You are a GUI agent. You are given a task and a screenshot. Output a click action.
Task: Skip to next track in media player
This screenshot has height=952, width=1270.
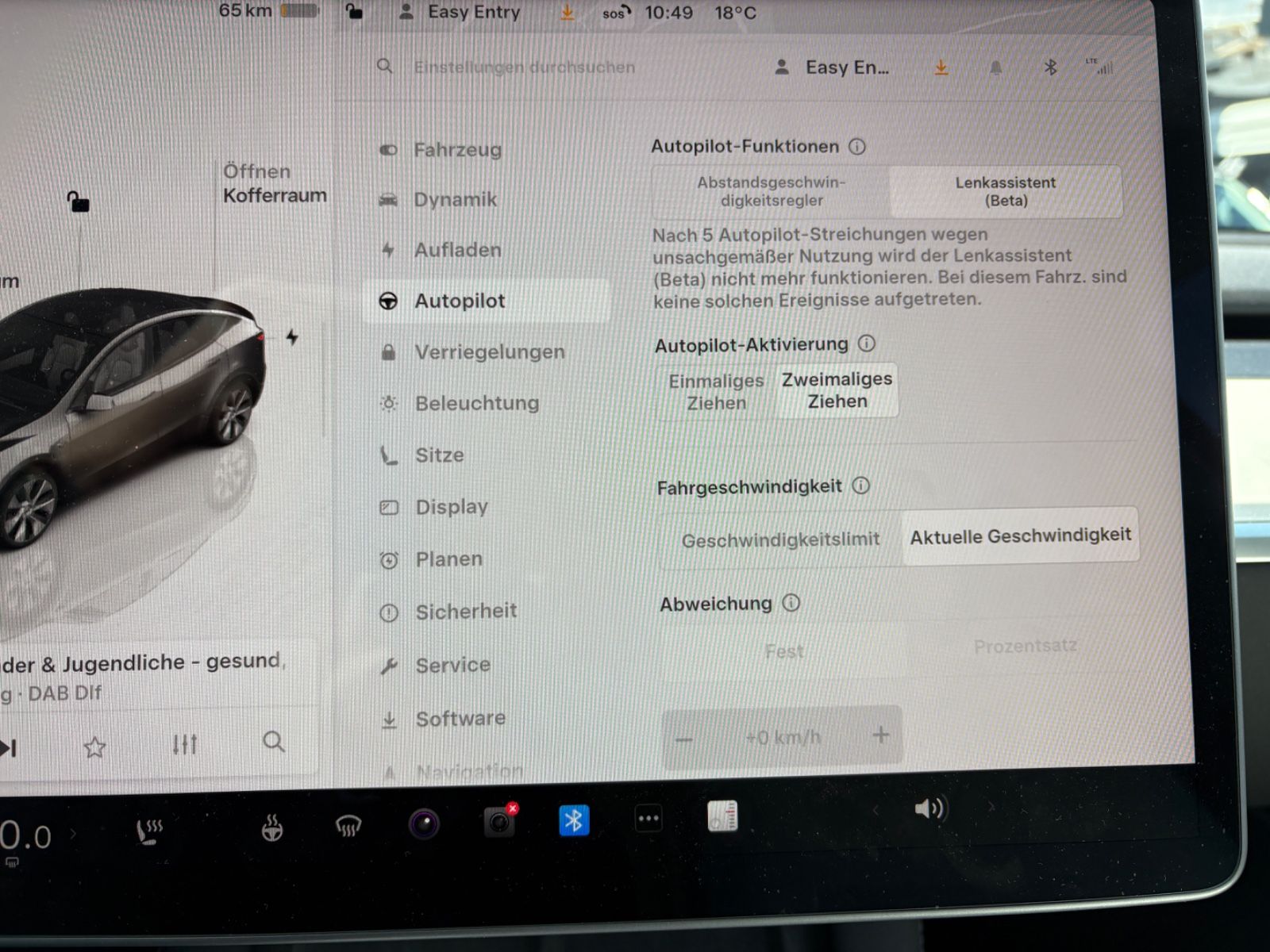[x=9, y=747]
